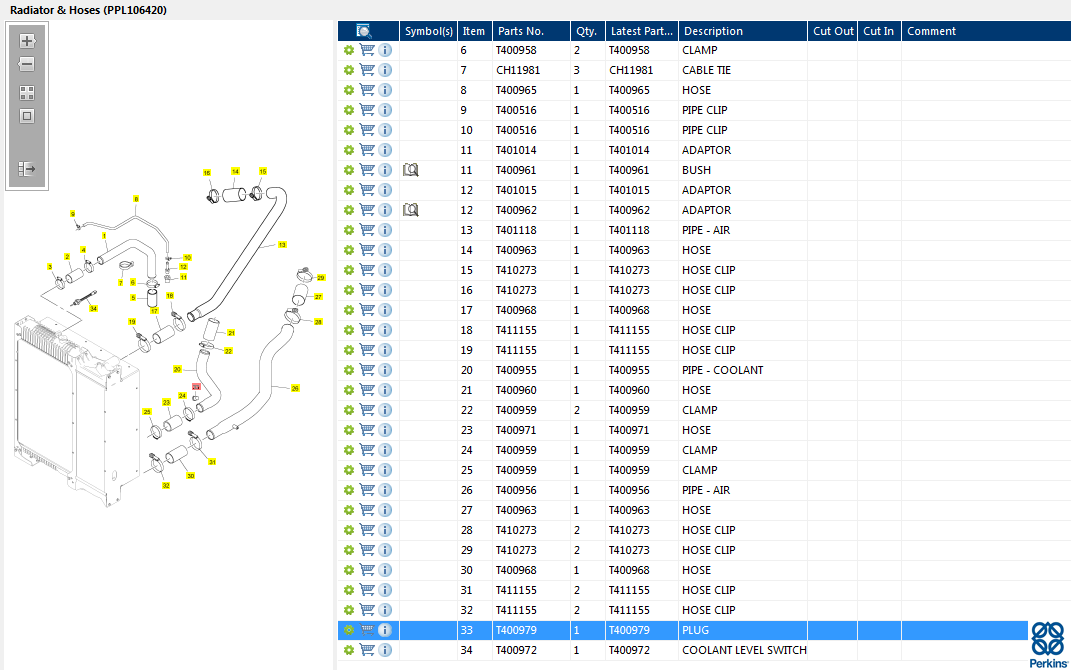Sort by Item column header
Screen dimensions: 1071x670
click(474, 31)
